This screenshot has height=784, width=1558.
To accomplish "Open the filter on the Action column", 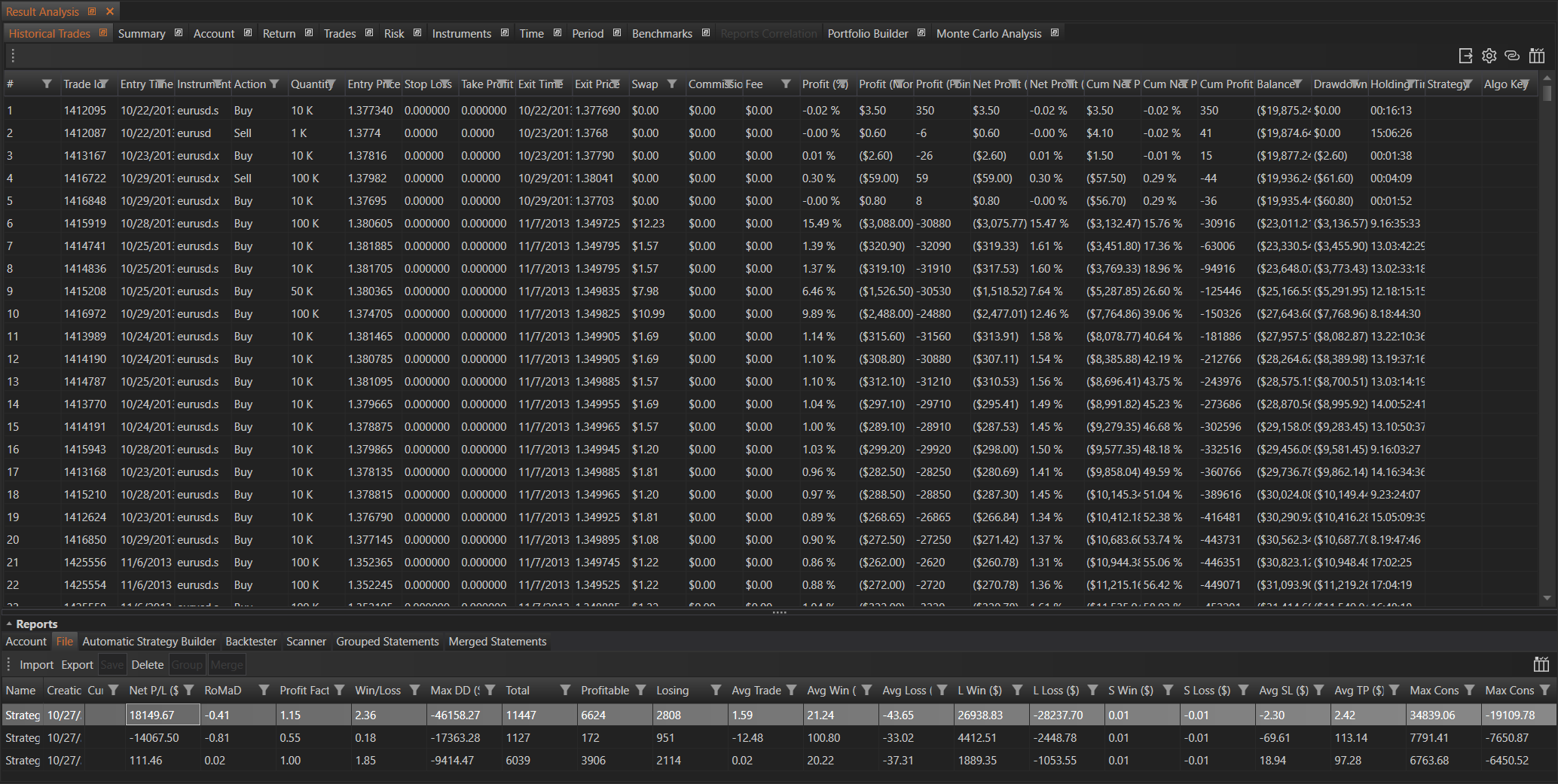I will point(275,84).
